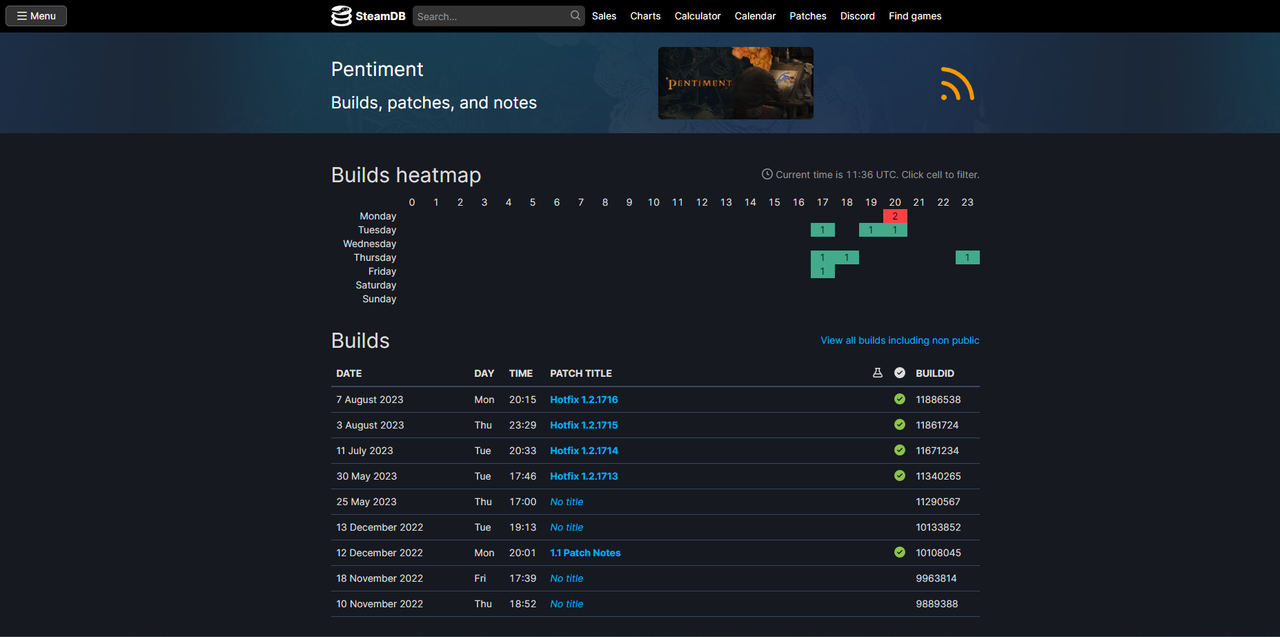Open 1.1 Patch Notes link

click(x=585, y=553)
